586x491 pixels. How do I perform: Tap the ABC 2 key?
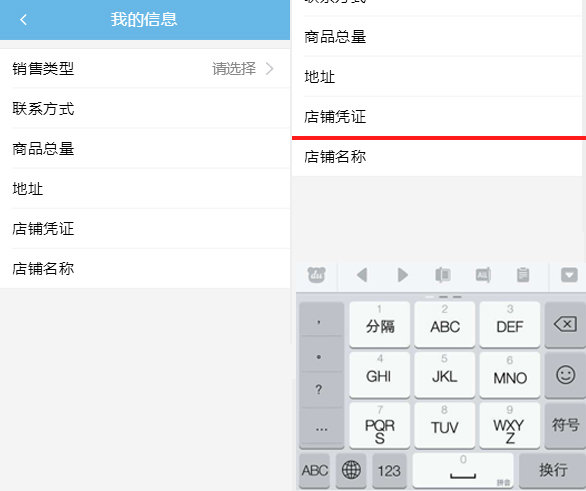[445, 324]
